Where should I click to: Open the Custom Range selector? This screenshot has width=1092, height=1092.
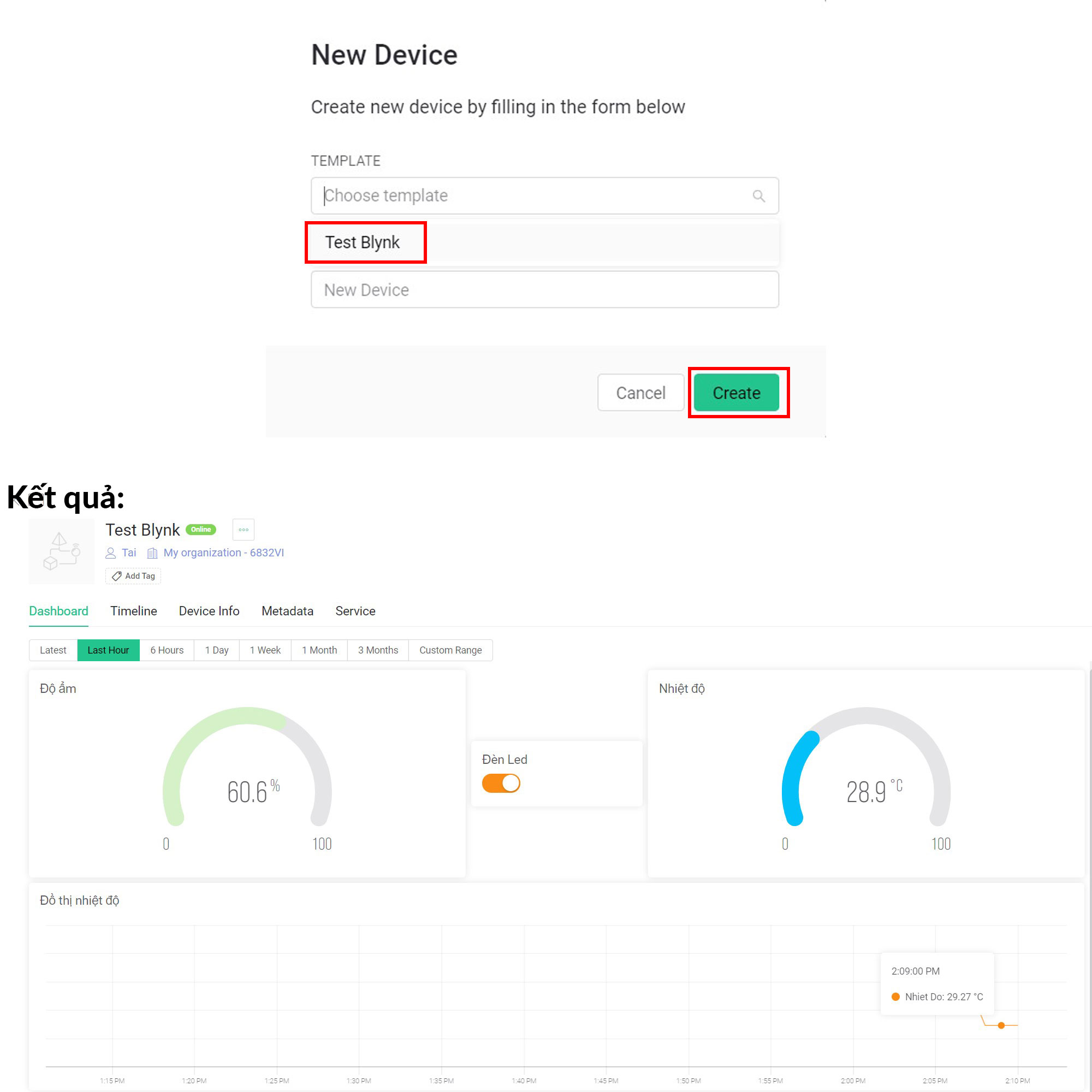pos(450,650)
